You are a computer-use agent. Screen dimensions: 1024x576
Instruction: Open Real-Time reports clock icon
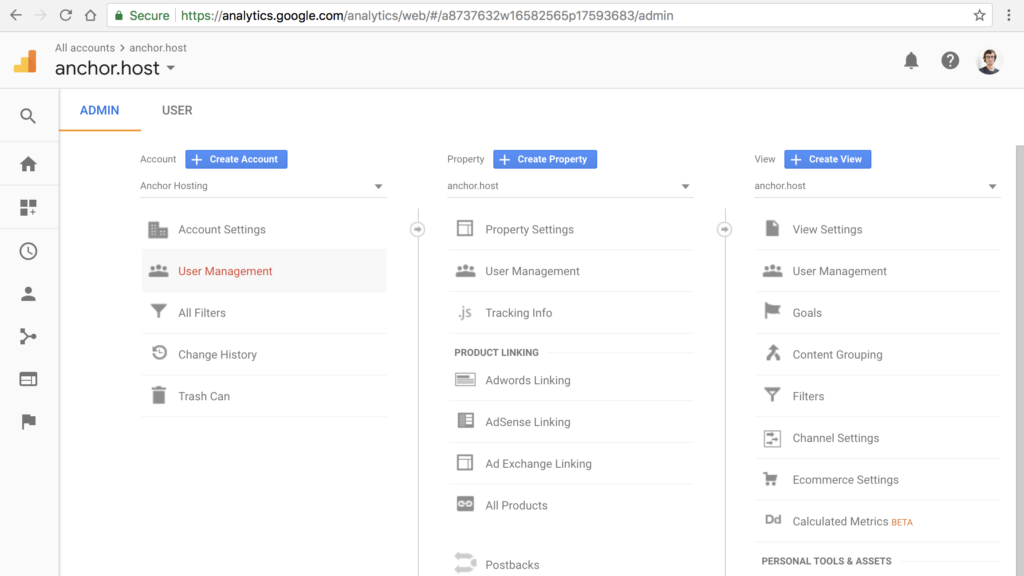point(28,252)
